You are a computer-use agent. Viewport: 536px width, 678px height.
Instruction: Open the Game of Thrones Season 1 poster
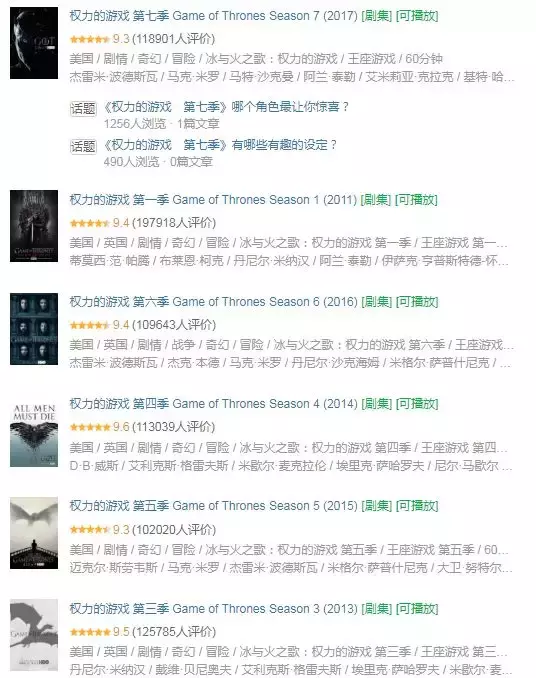34,226
